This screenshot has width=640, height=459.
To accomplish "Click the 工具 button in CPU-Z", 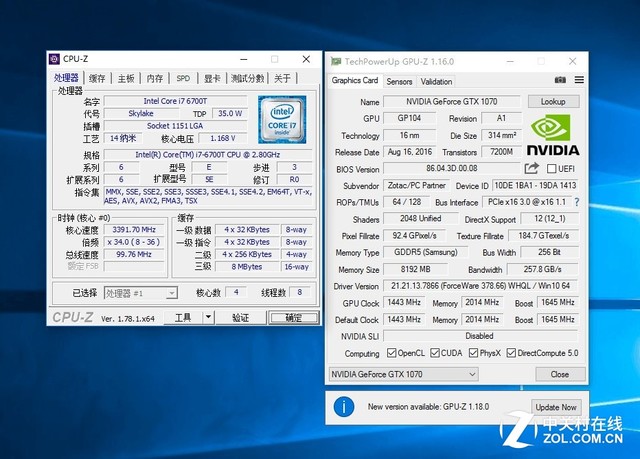I will click(x=183, y=317).
